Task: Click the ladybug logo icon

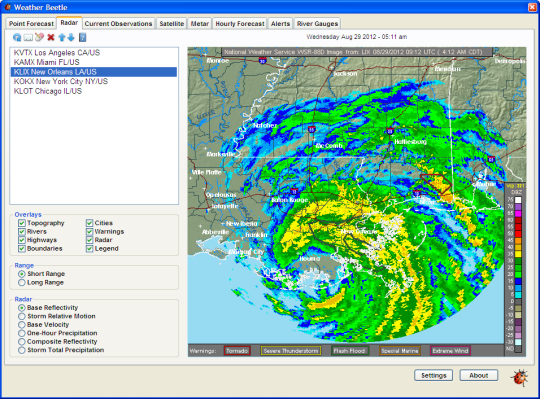Action: click(520, 377)
